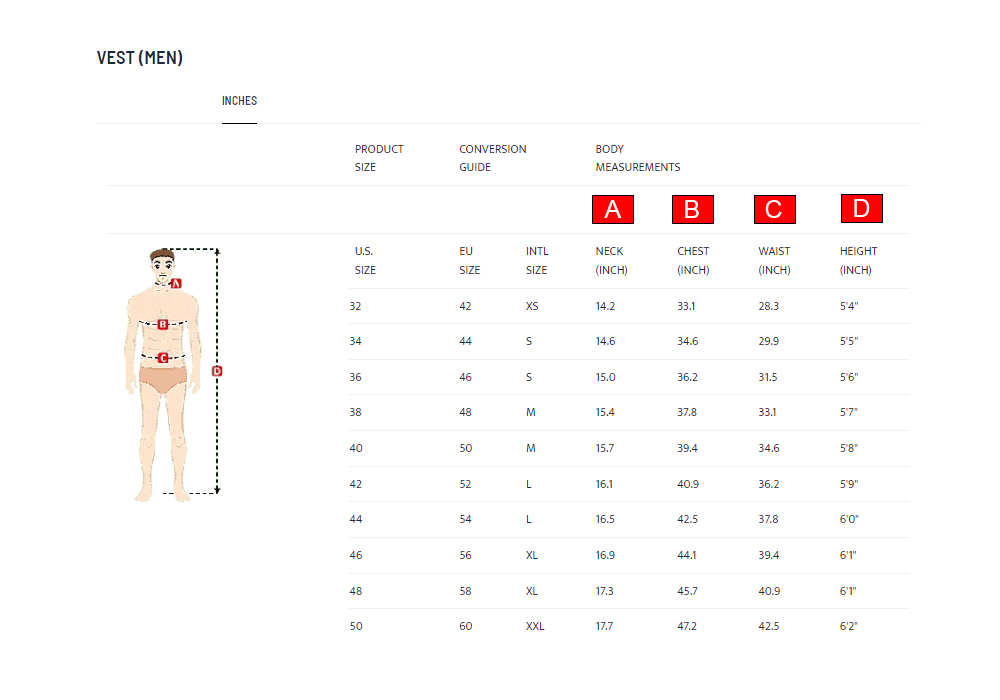1000x700 pixels.
Task: Click the CHEST (INCH) column header
Action: [x=693, y=261]
